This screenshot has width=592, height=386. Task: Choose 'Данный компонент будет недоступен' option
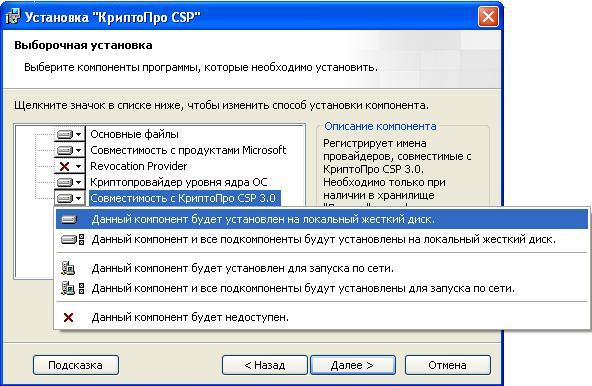[x=322, y=317]
